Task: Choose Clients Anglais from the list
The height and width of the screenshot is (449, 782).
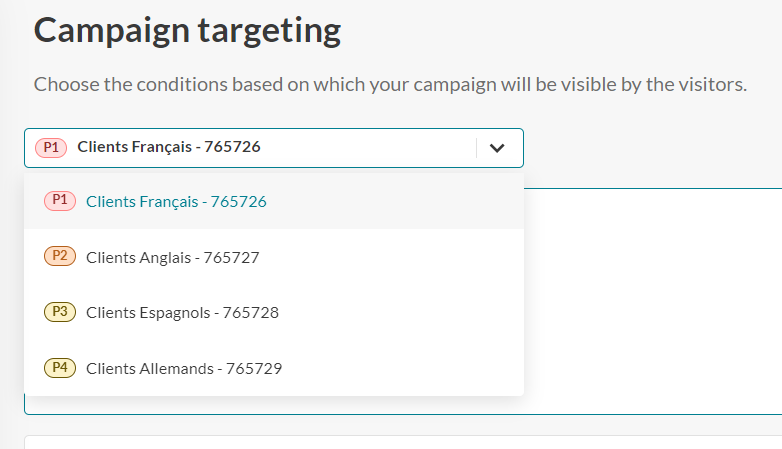Action: (x=274, y=257)
